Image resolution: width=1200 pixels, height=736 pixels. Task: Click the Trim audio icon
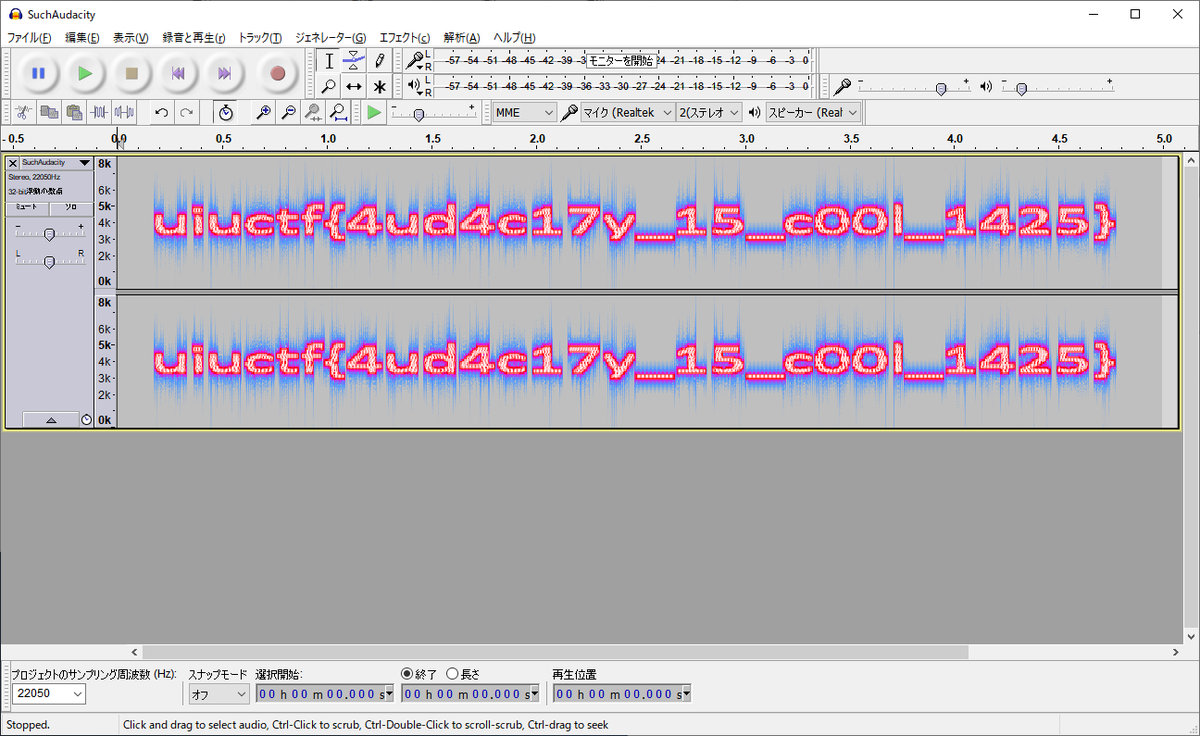click(x=99, y=112)
